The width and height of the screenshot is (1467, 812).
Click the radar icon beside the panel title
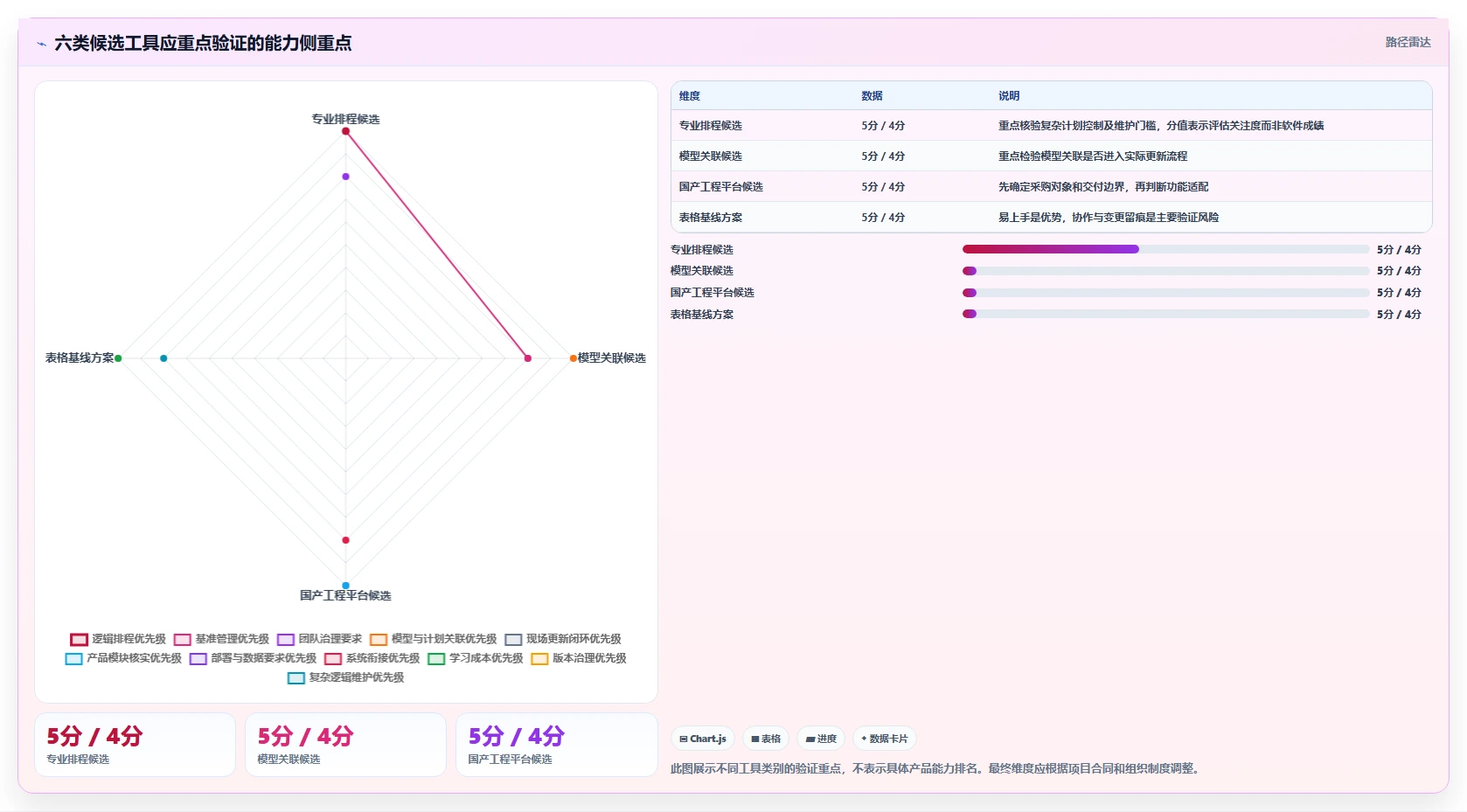(x=41, y=44)
